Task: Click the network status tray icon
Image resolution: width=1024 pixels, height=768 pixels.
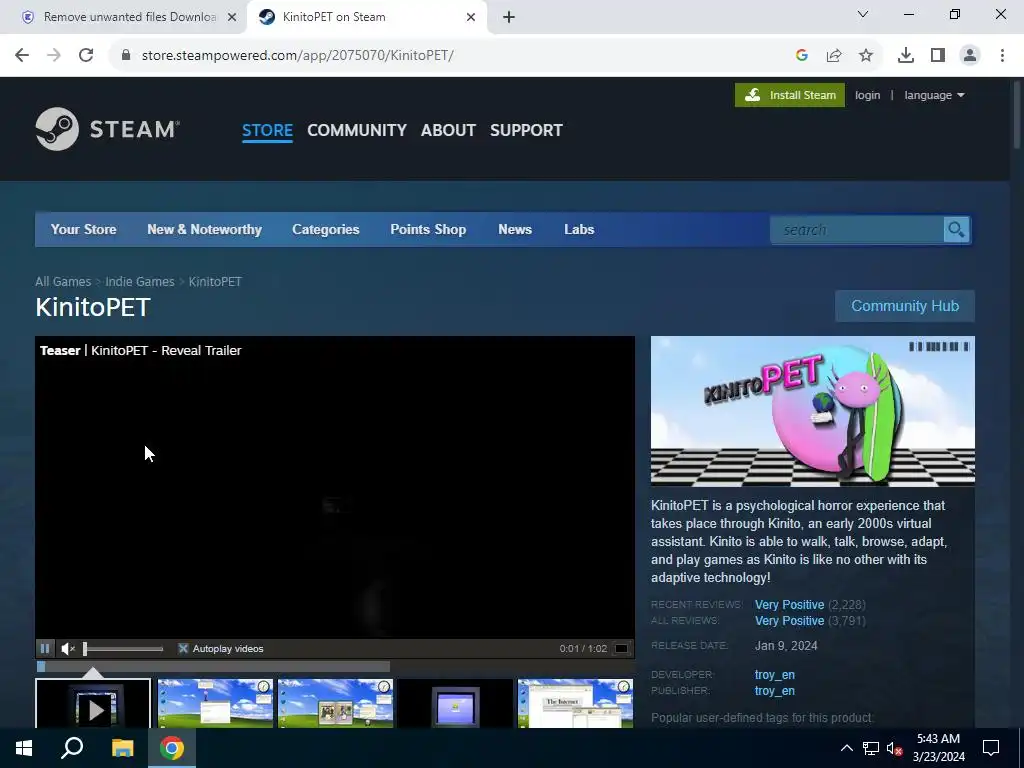Action: click(x=871, y=748)
